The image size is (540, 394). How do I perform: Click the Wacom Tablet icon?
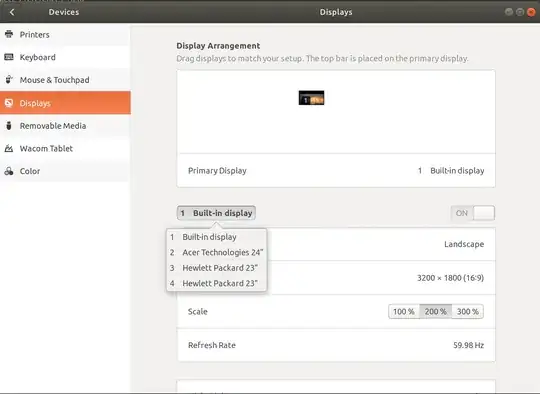(9, 148)
